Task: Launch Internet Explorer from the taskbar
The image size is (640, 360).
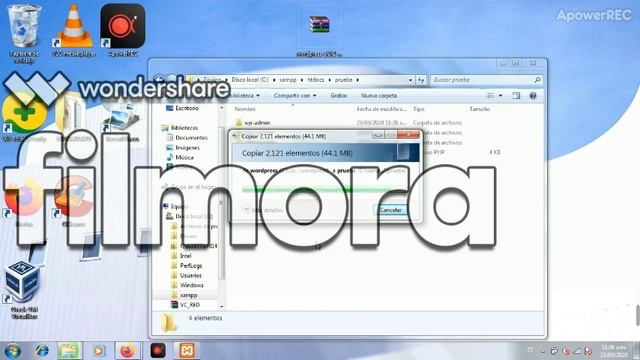Action: pyautogui.click(x=42, y=351)
